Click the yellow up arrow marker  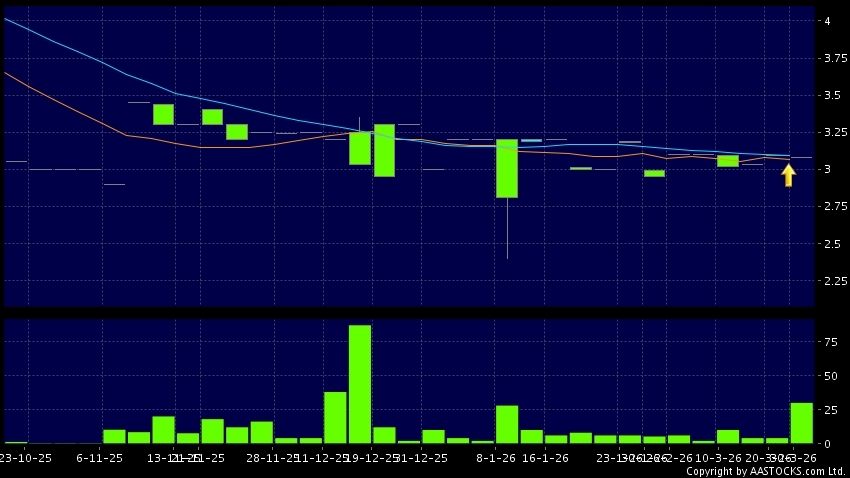click(788, 175)
